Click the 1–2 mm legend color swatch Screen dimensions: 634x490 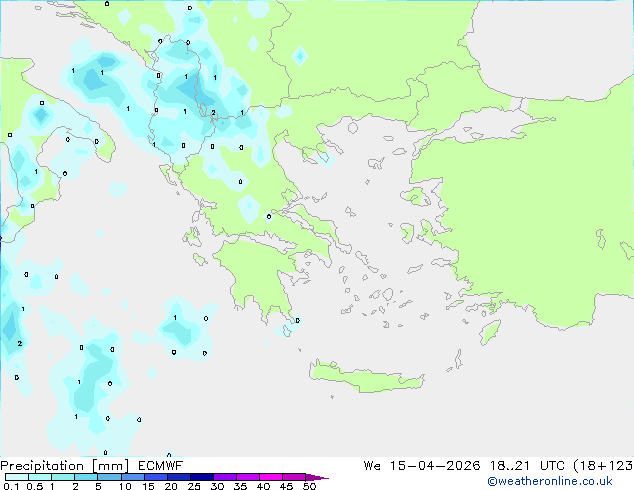pyautogui.click(x=63, y=477)
